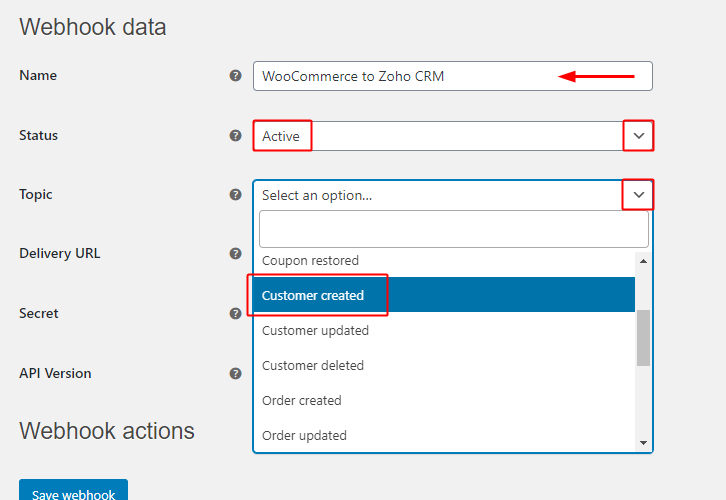Choose Order created option
Image resolution: width=726 pixels, height=500 pixels.
pos(444,400)
